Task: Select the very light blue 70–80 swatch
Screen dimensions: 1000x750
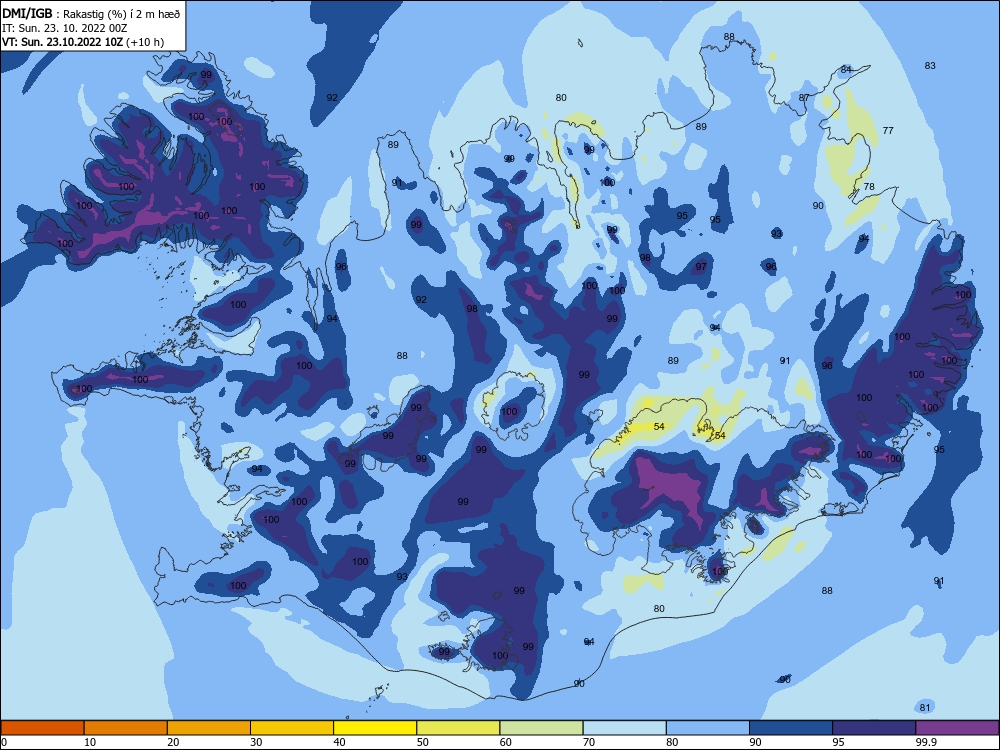Action: [625, 728]
